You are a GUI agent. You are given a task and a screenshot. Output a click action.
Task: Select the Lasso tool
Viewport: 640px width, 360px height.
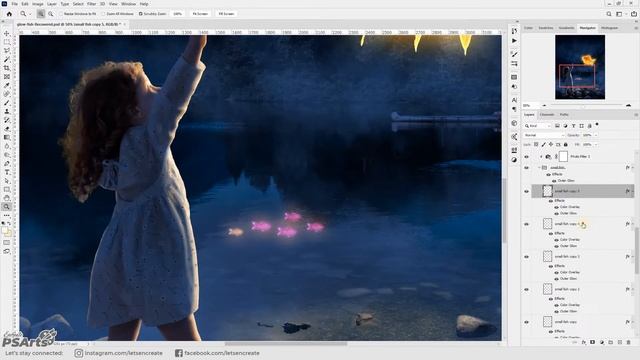[x=7, y=51]
